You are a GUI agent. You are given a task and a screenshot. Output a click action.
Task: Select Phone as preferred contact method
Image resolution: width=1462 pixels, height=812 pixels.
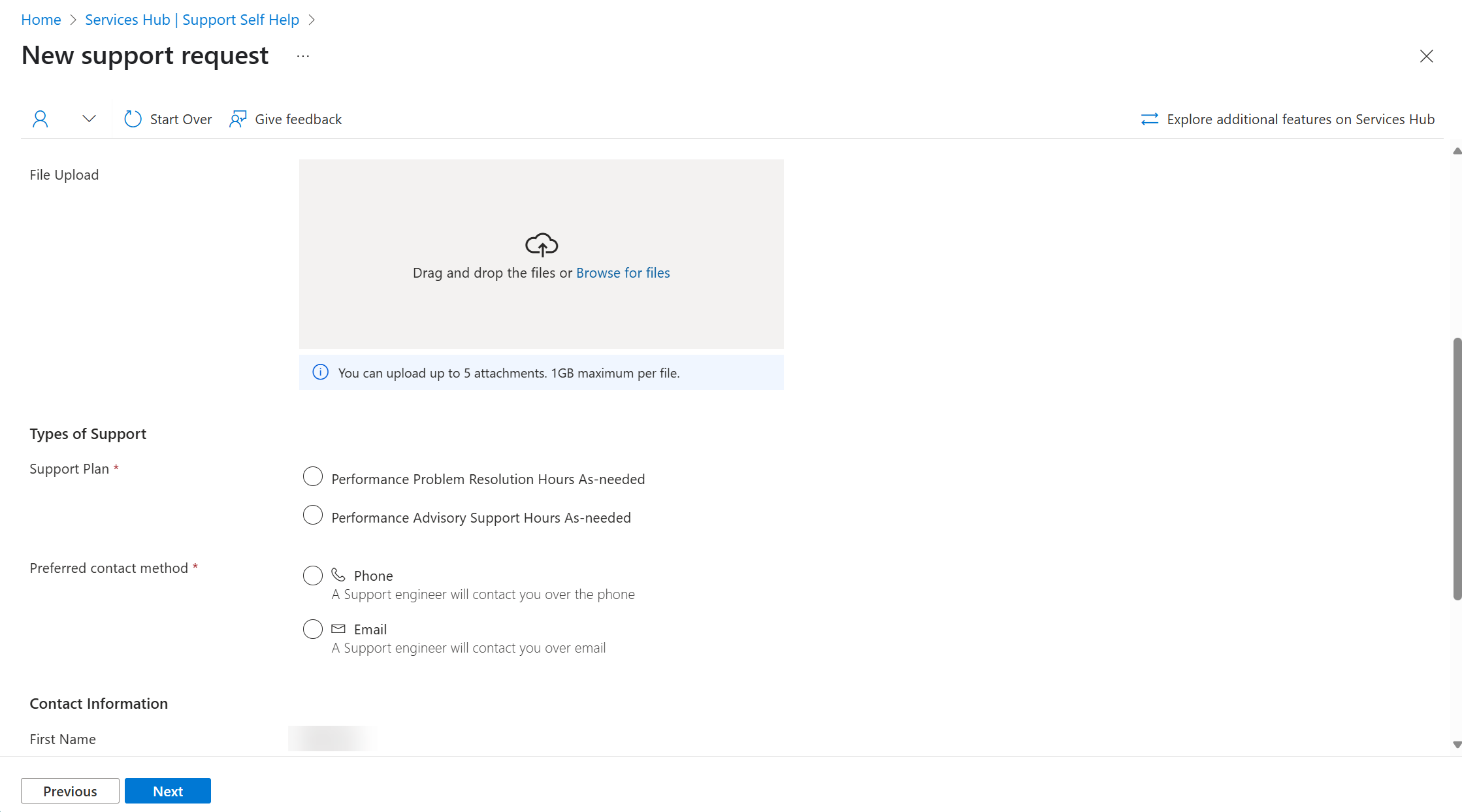point(312,575)
